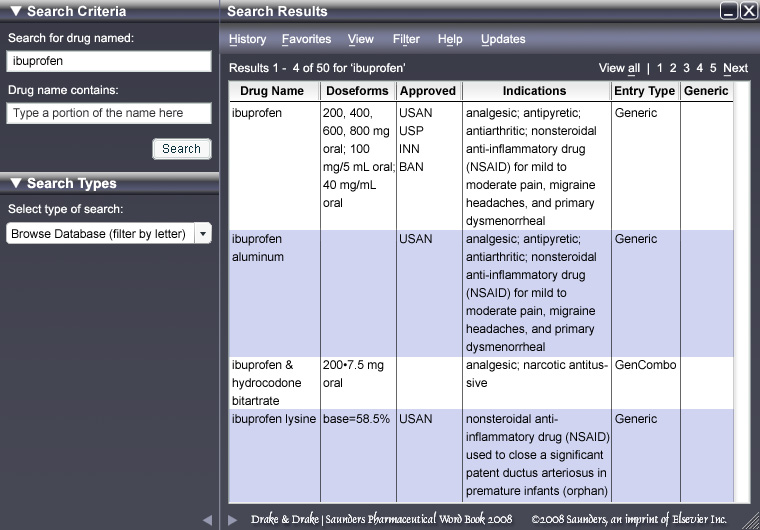Click the Entry Type column header
Viewport: 760px width, 530px height.
(x=644, y=91)
